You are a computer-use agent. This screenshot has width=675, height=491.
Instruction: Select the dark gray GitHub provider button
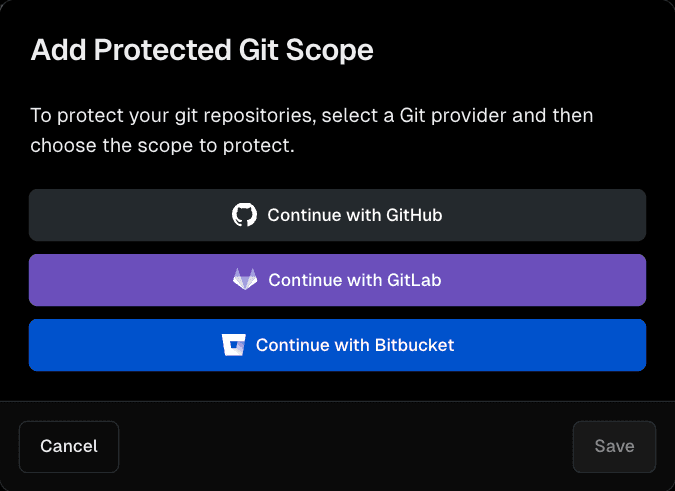(337, 215)
